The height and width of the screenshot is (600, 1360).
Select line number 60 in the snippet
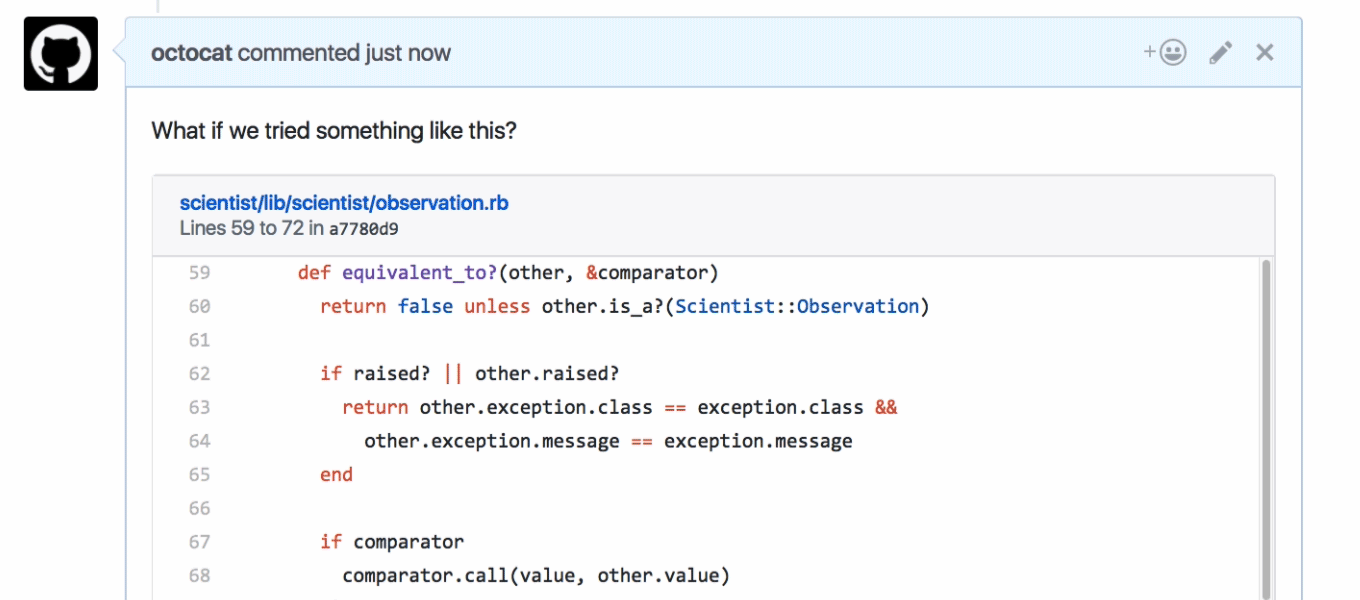point(199,307)
